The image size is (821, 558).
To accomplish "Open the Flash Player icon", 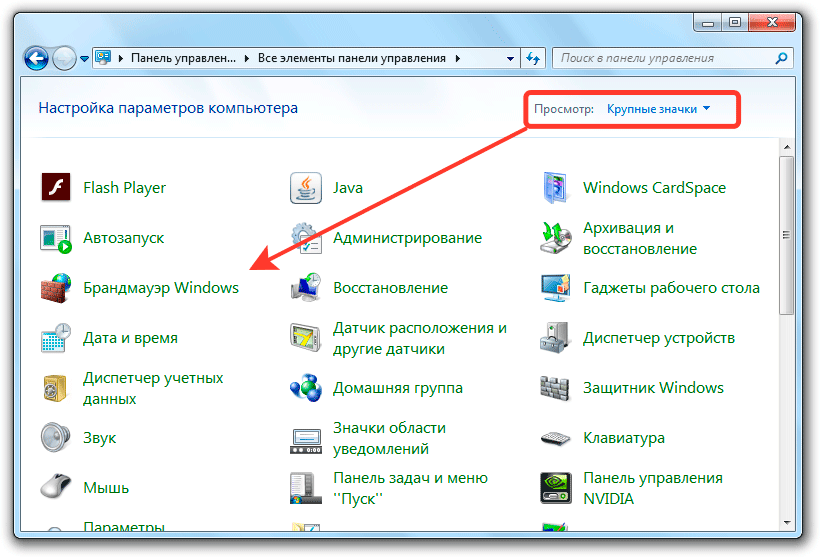I will [x=56, y=187].
